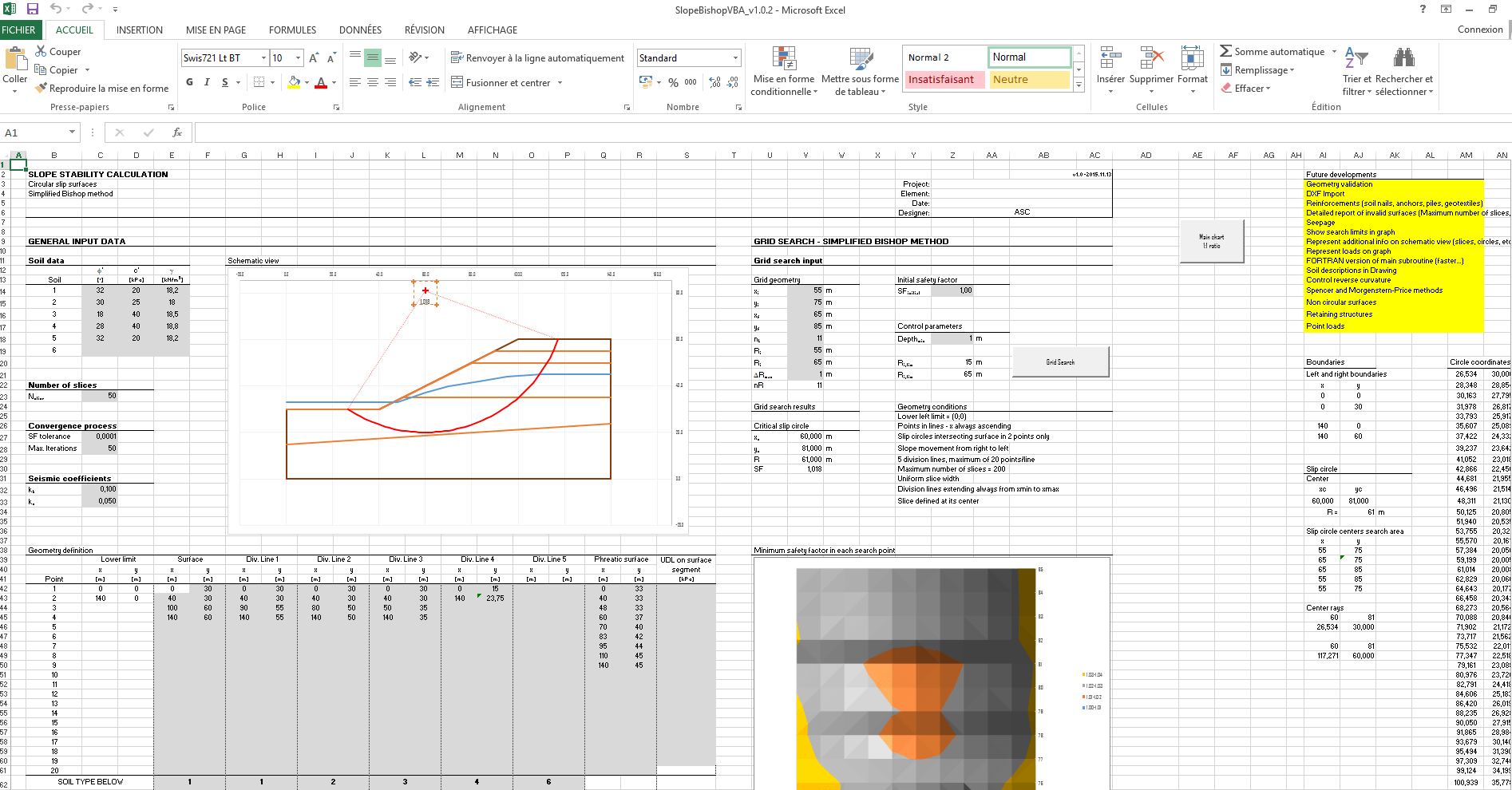Switch to MISE EN PAGE tab
Image resolution: width=1512 pixels, height=790 pixels.
216,30
